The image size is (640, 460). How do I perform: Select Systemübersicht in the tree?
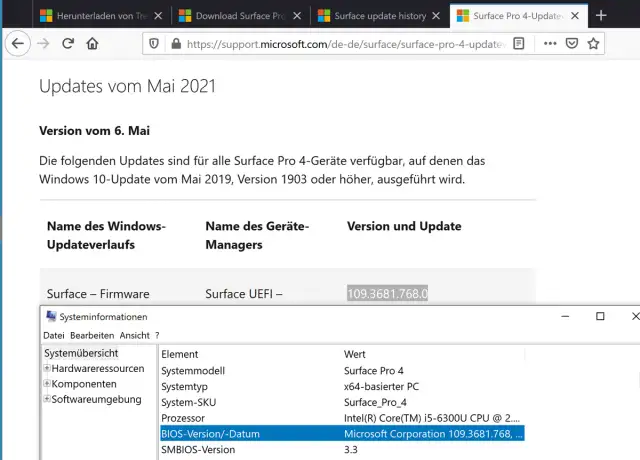[81, 354]
